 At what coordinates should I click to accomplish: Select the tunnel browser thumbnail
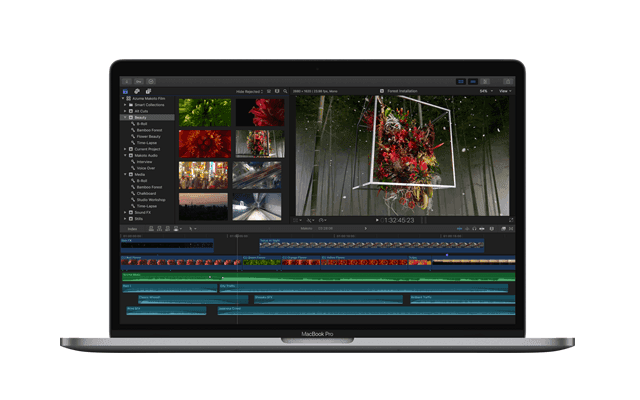[x=257, y=207]
